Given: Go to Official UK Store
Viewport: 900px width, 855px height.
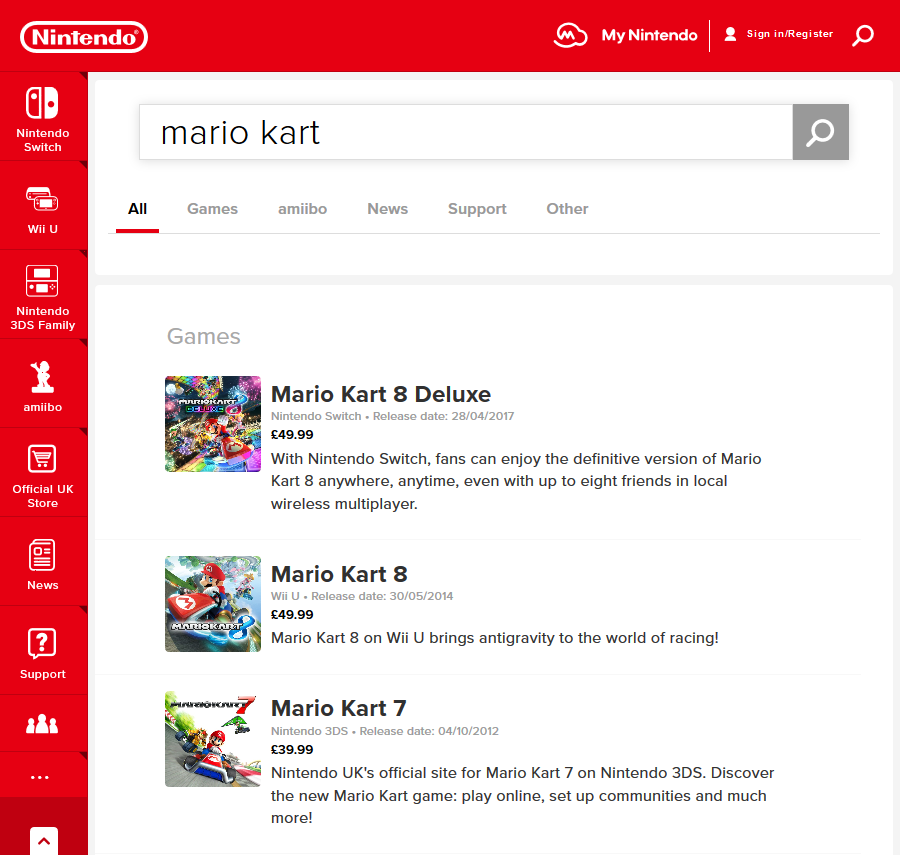Looking at the screenshot, I should (43, 474).
